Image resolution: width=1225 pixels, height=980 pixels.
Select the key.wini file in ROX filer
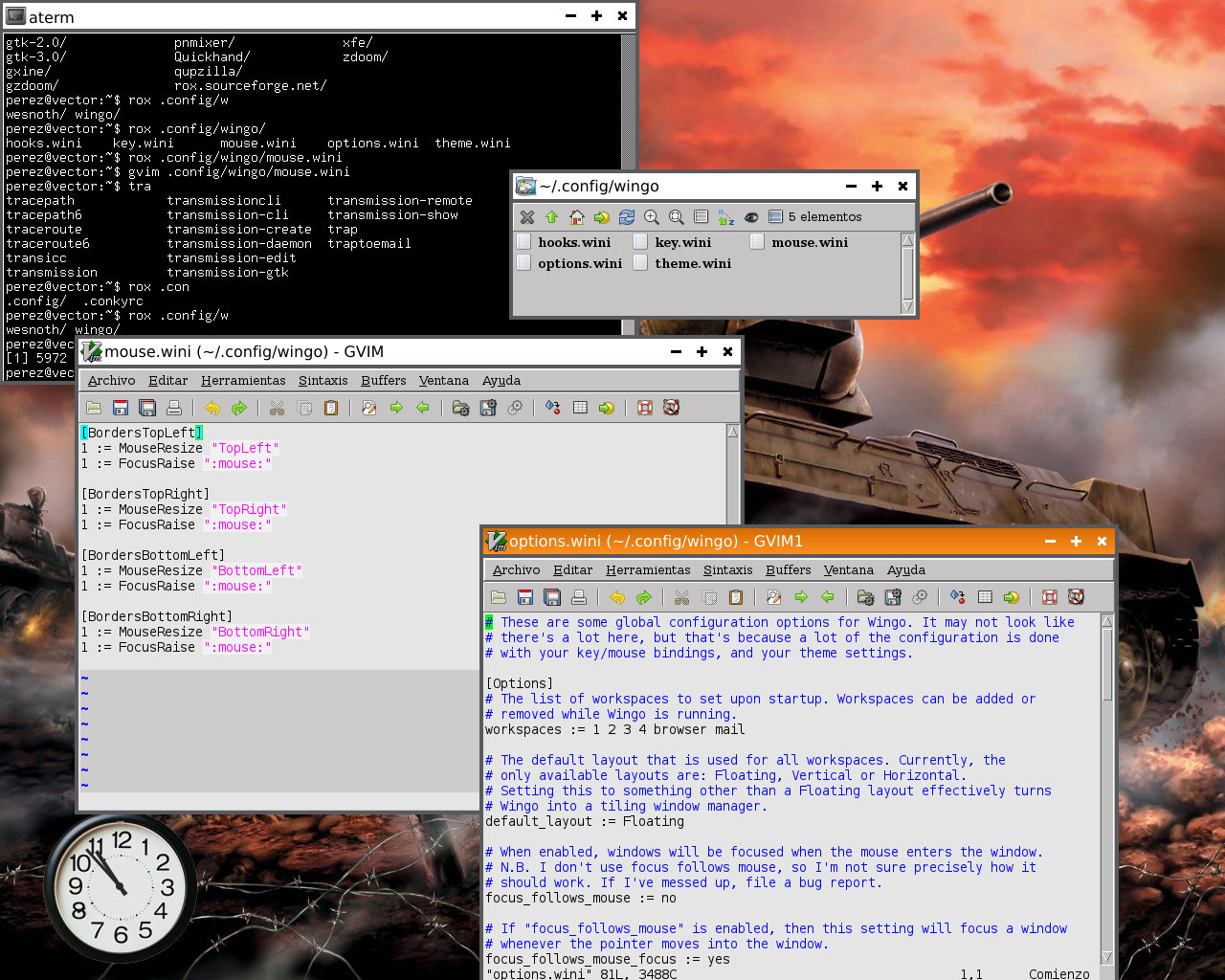coord(672,243)
